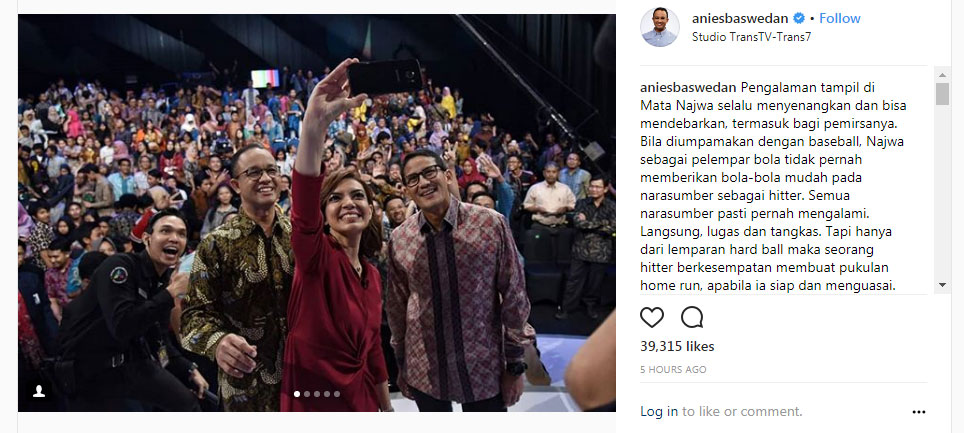Click the 5 HOURS AGO timestamp
Viewport: 964px width, 433px height.
point(673,370)
